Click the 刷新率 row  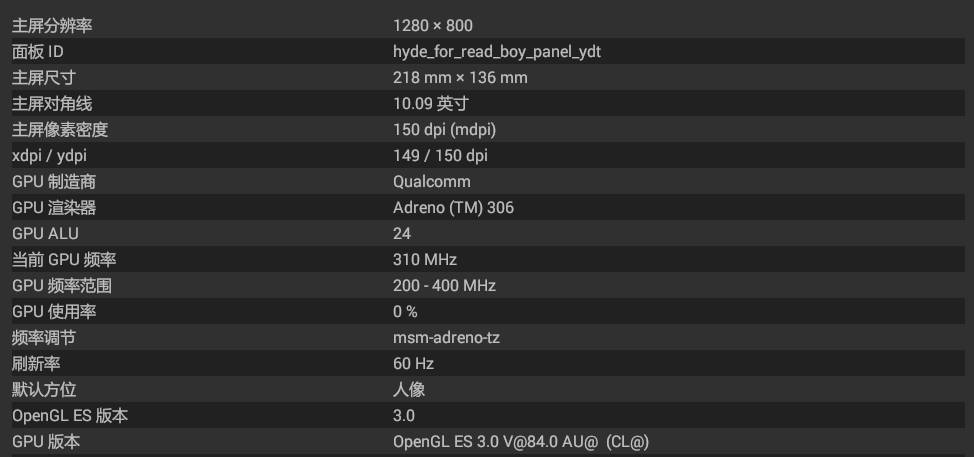(x=487, y=363)
